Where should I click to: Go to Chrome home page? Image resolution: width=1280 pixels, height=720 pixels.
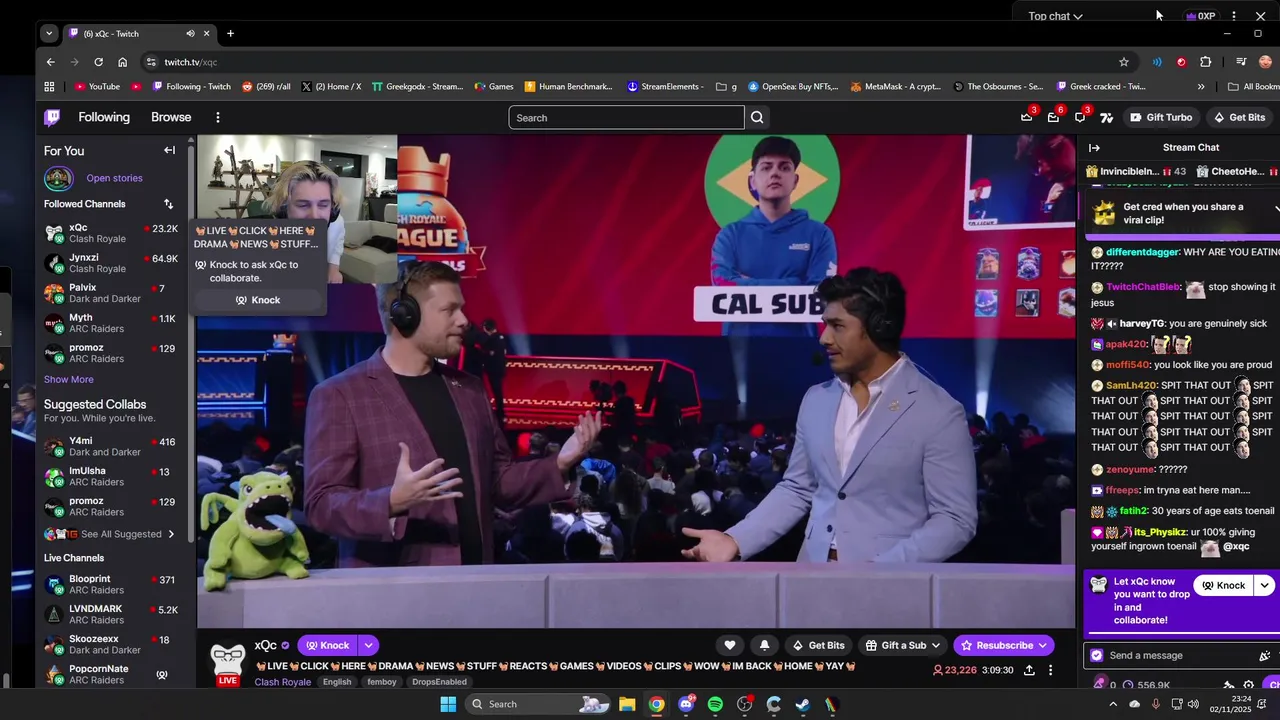122,62
